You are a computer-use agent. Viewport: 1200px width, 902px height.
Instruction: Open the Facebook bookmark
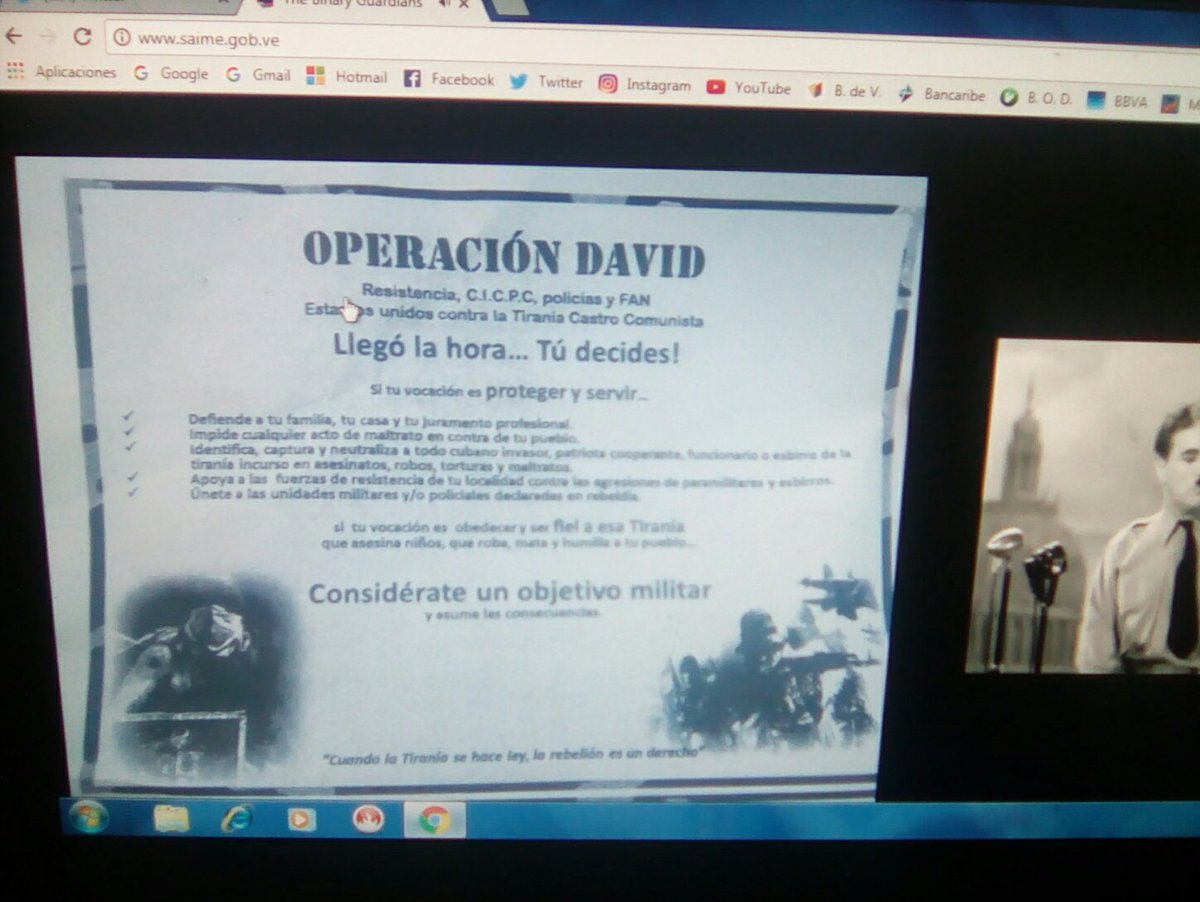pos(449,79)
